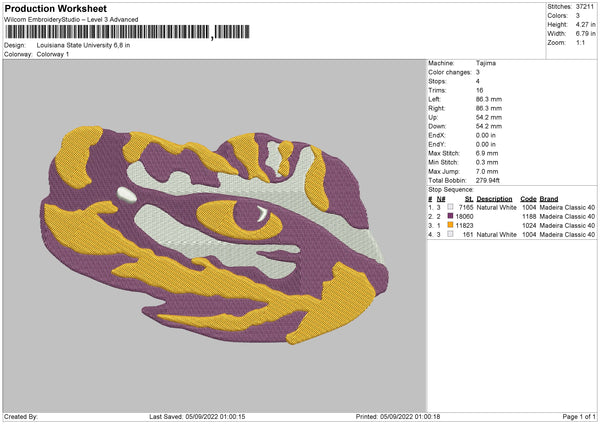
Task: Click the 'St.' column header
Action: [469, 199]
